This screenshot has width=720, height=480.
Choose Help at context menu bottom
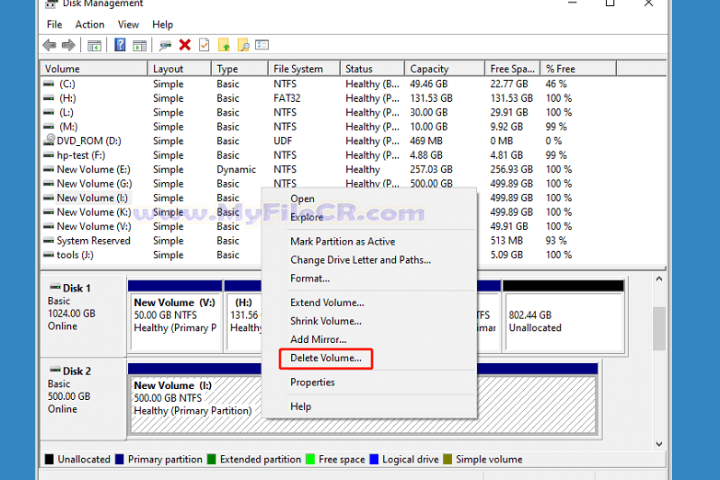point(300,407)
